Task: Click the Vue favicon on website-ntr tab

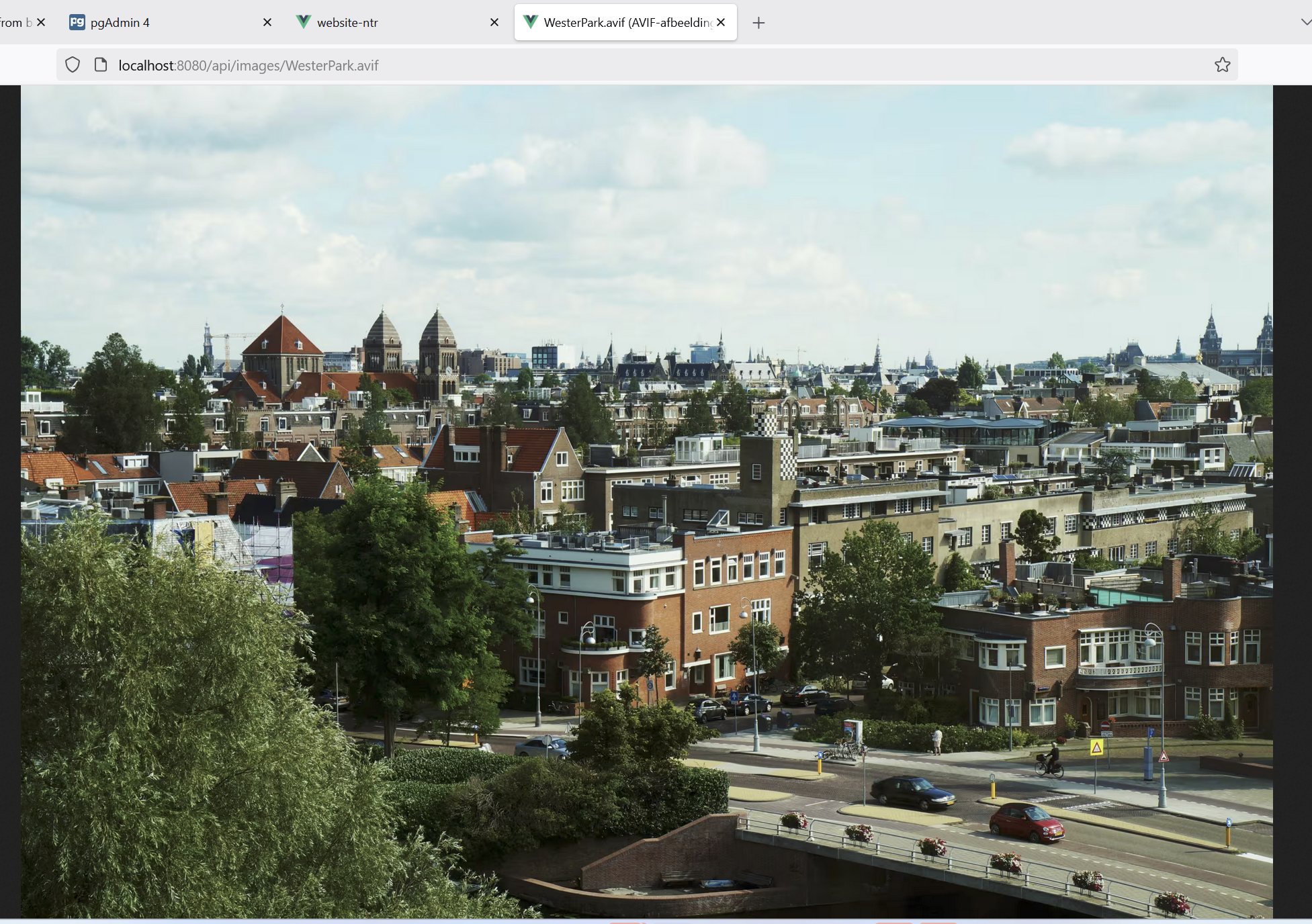Action: tap(304, 22)
